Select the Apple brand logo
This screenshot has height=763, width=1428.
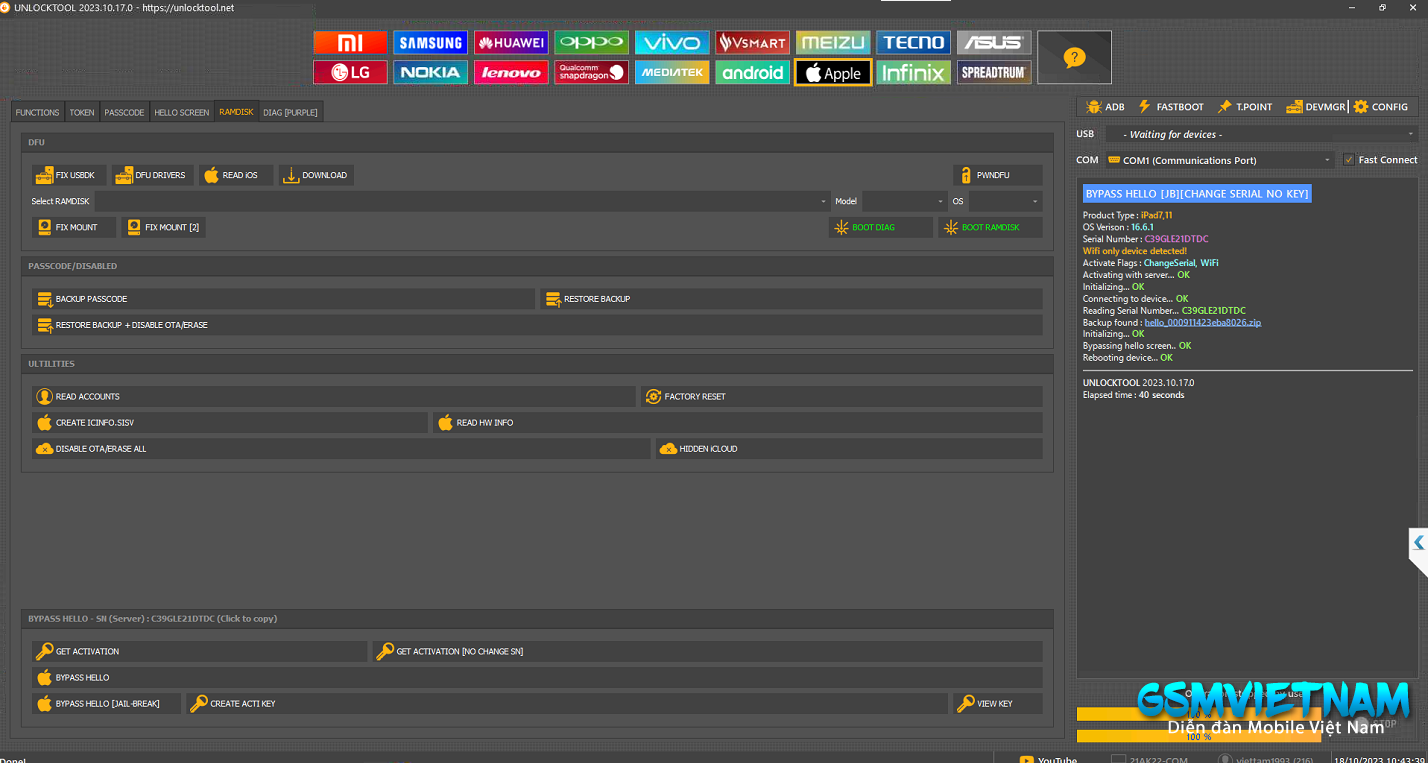tap(833, 72)
